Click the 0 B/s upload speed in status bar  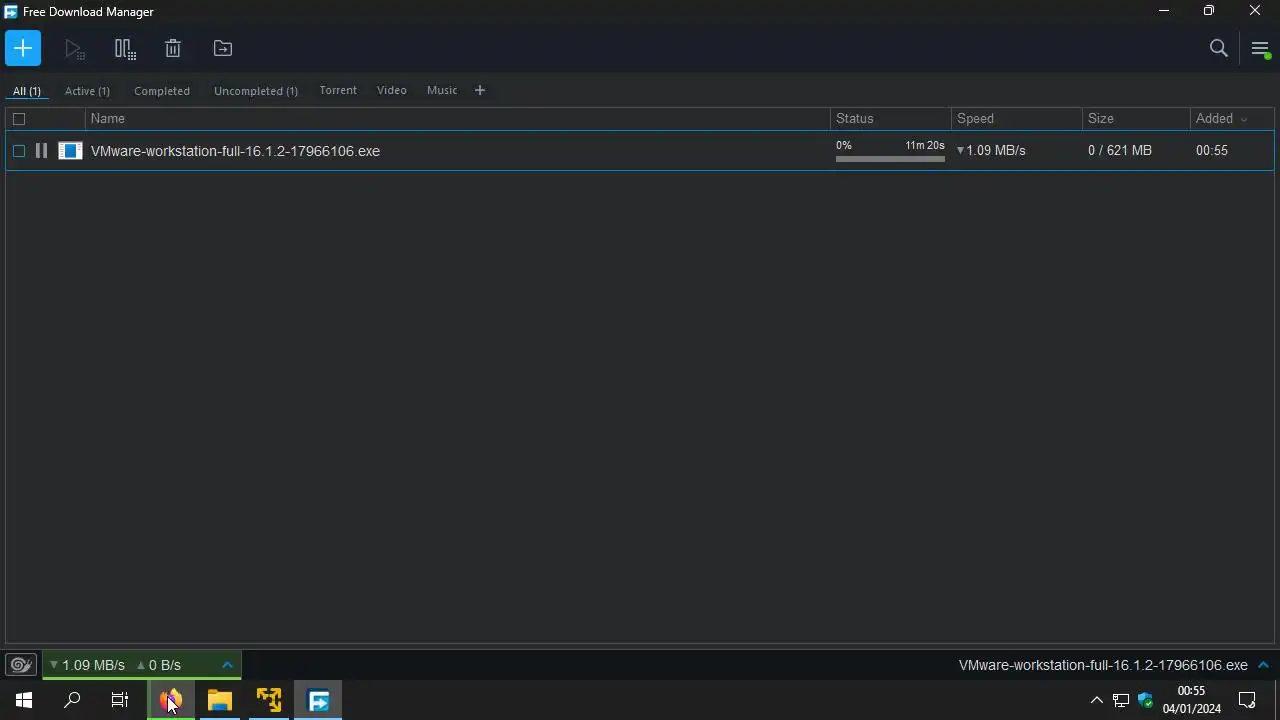pyautogui.click(x=165, y=665)
